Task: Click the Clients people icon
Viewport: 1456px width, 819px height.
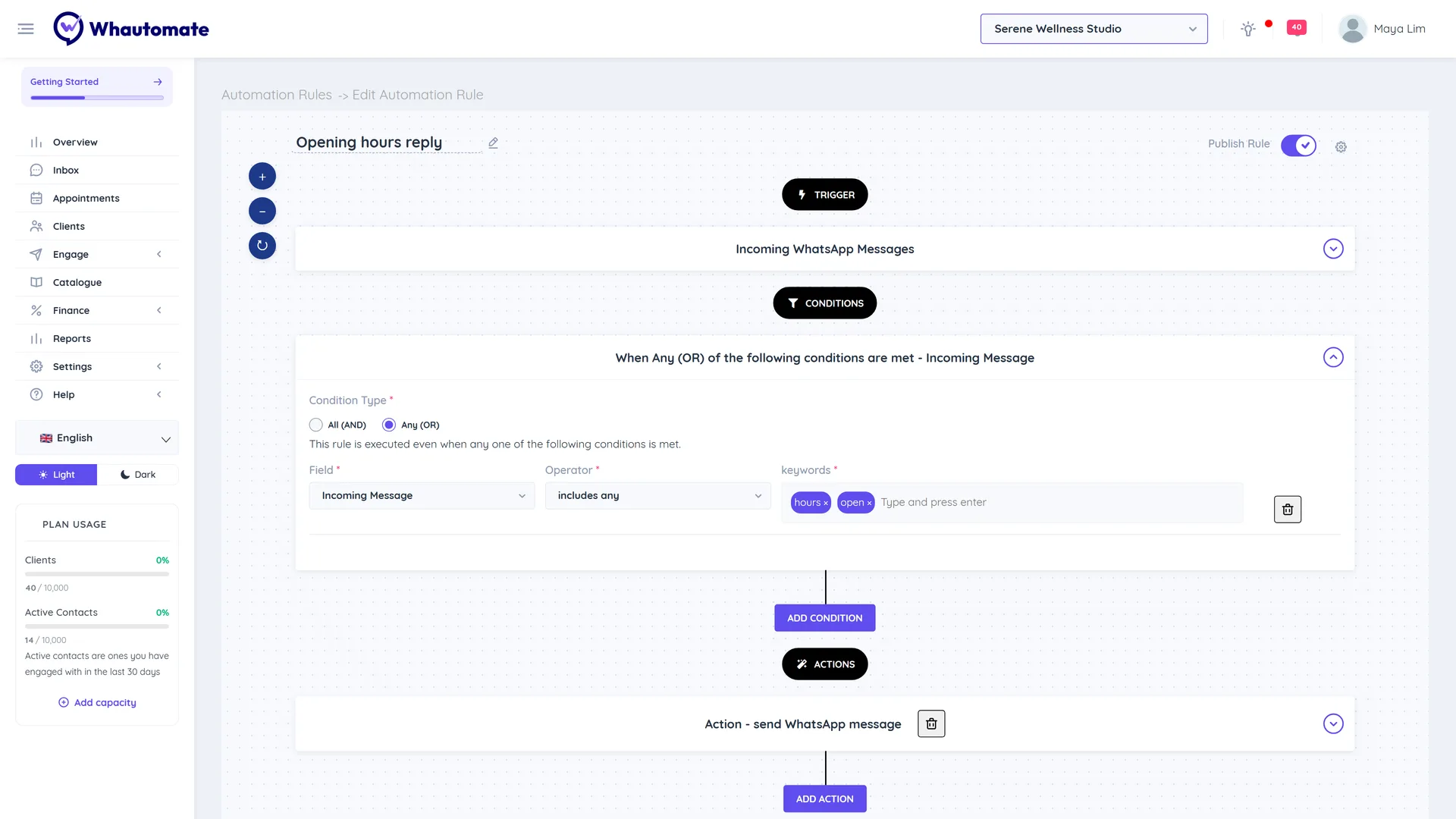Action: point(36,227)
